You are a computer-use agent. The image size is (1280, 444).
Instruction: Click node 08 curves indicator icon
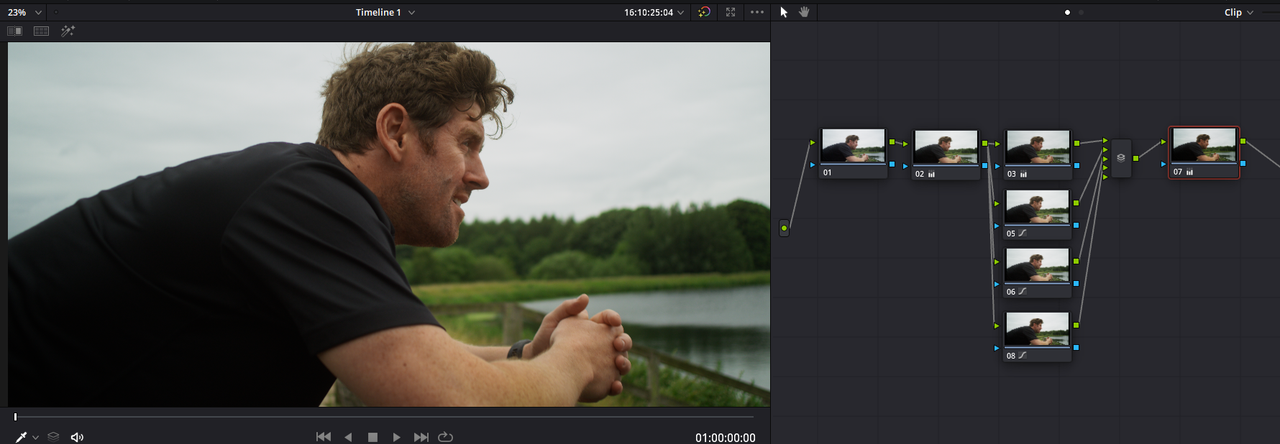pos(1024,355)
